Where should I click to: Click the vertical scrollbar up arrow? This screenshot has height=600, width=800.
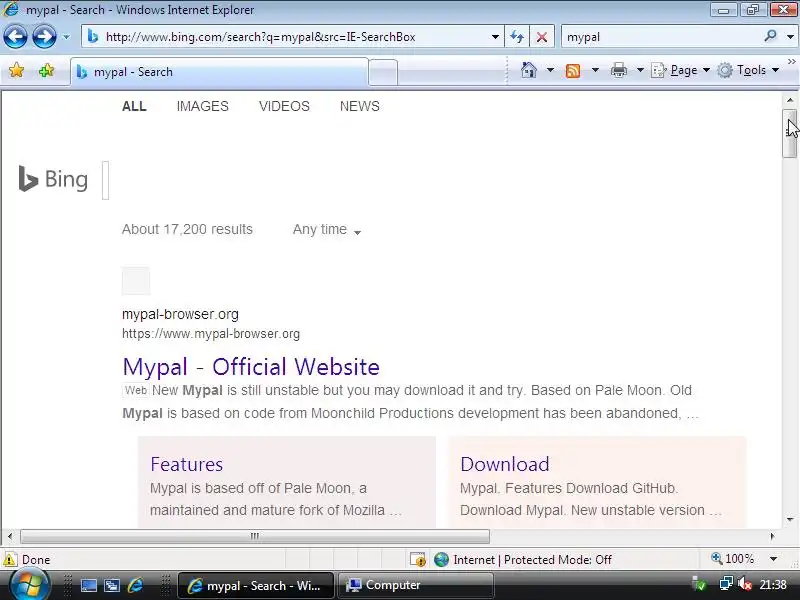pos(790,100)
